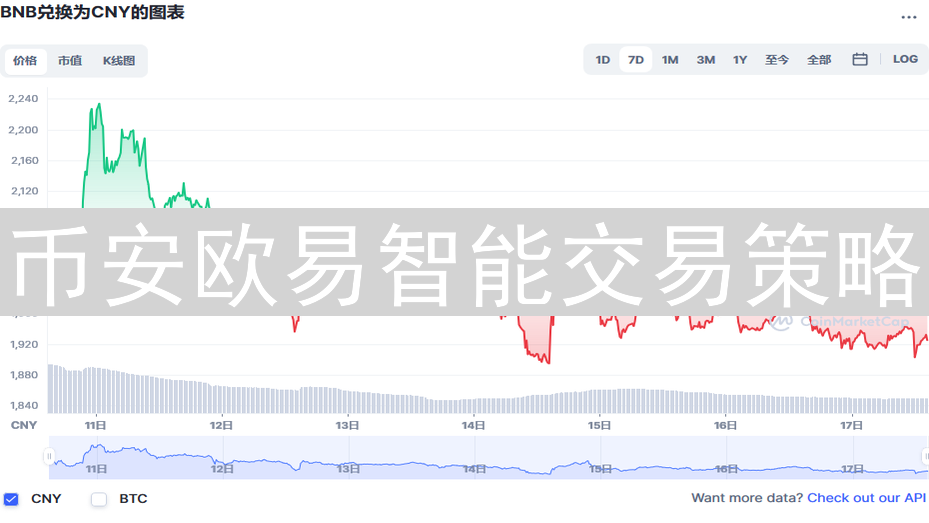The width and height of the screenshot is (929, 523).
Task: Select the 1M time range
Action: coord(670,60)
